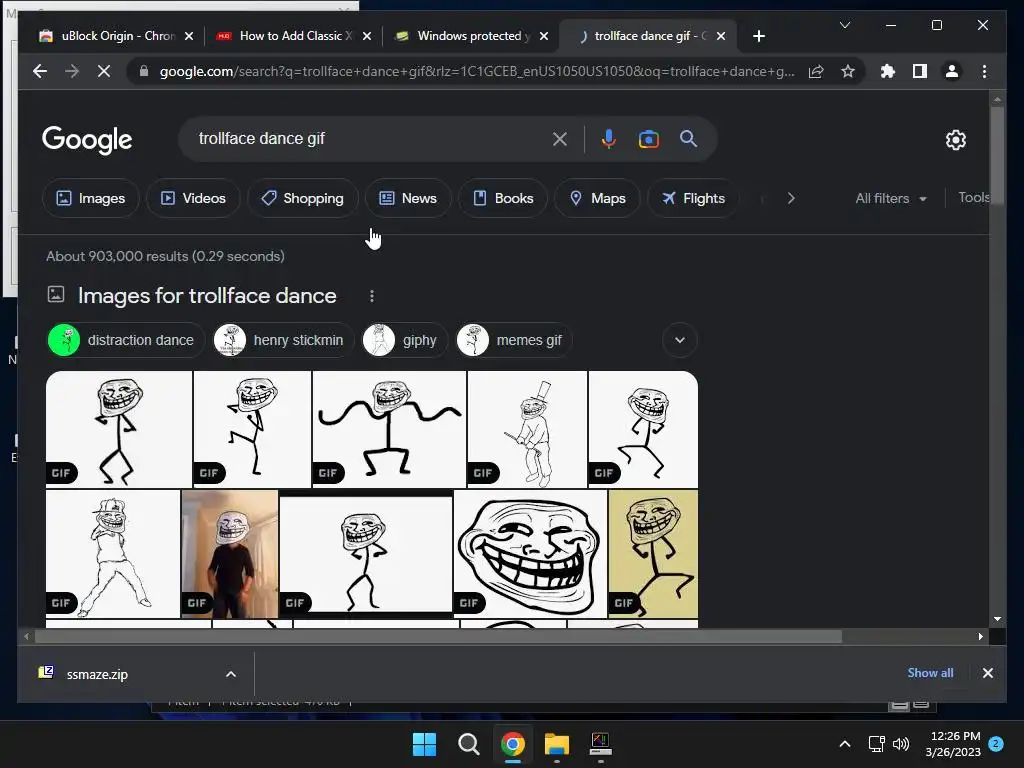Close the Windows protected tab

[543, 36]
